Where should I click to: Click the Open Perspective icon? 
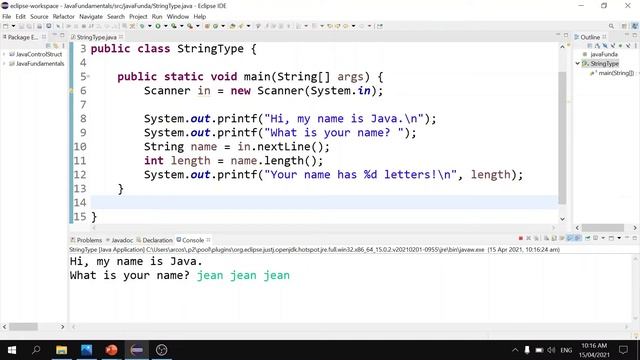coord(624,26)
